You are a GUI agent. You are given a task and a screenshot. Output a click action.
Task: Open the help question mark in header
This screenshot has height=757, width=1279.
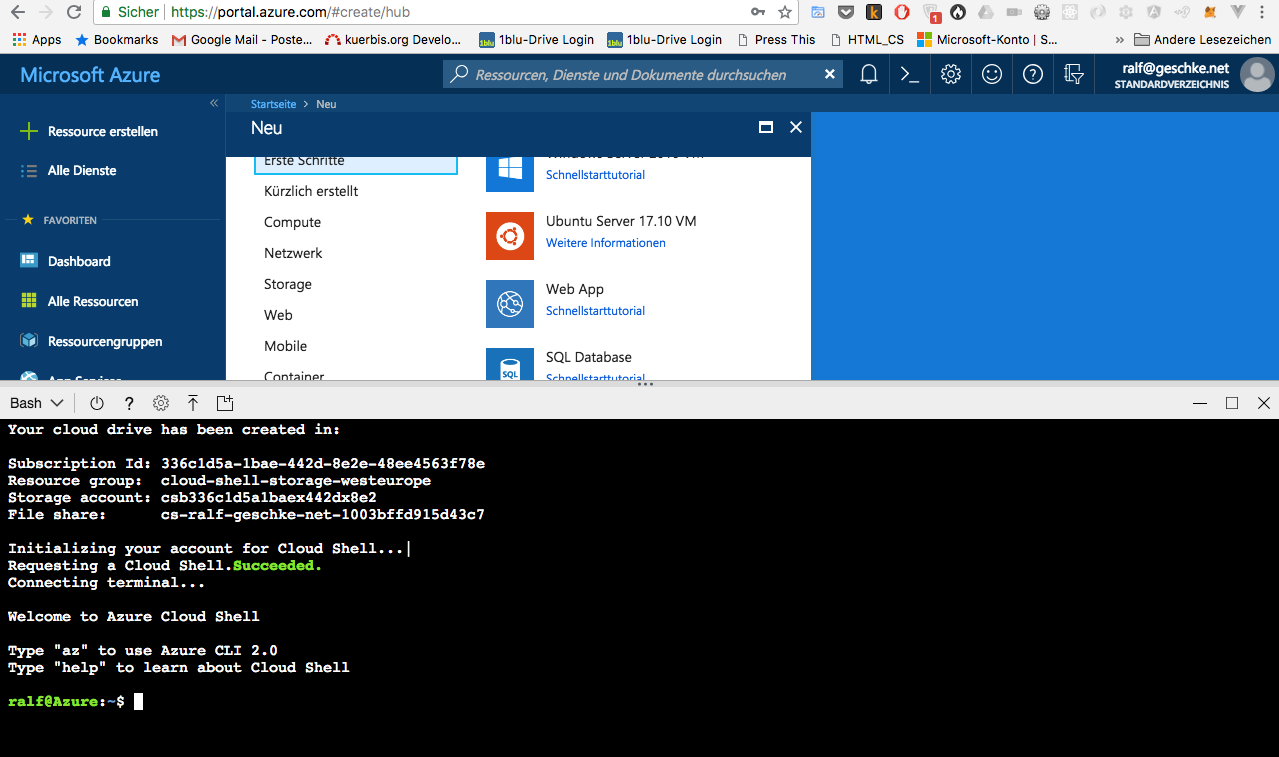pyautogui.click(x=1033, y=74)
